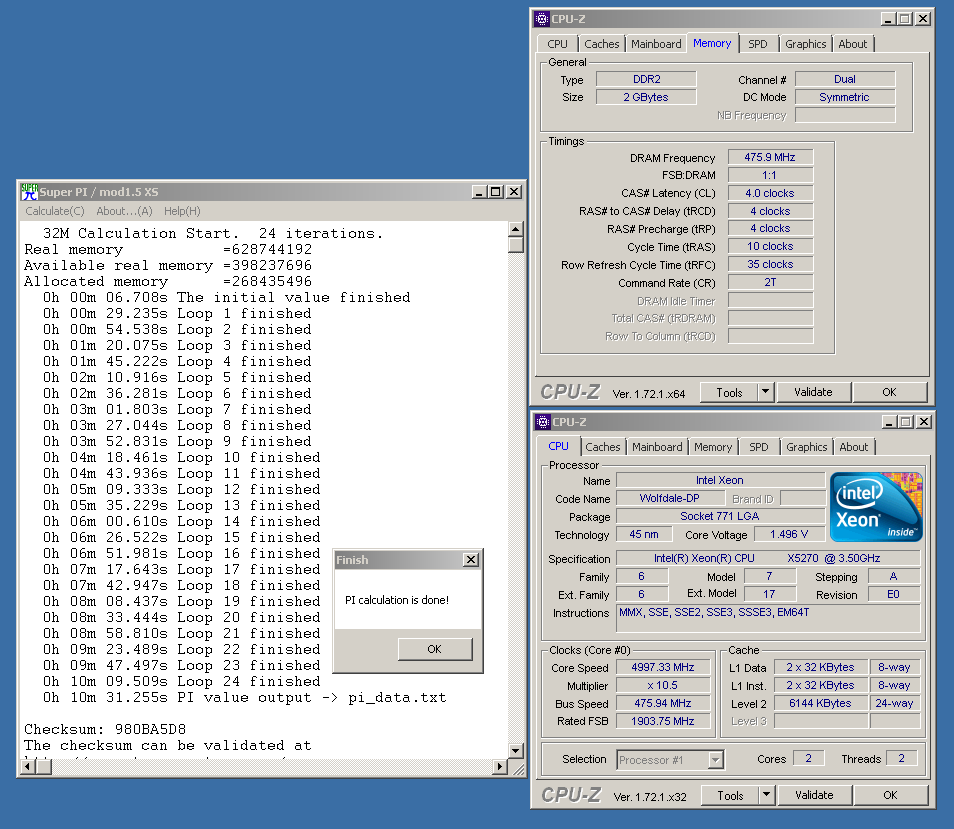Click the Core Speed value 4997.33 MHz
The height and width of the screenshot is (829, 954).
tap(663, 667)
